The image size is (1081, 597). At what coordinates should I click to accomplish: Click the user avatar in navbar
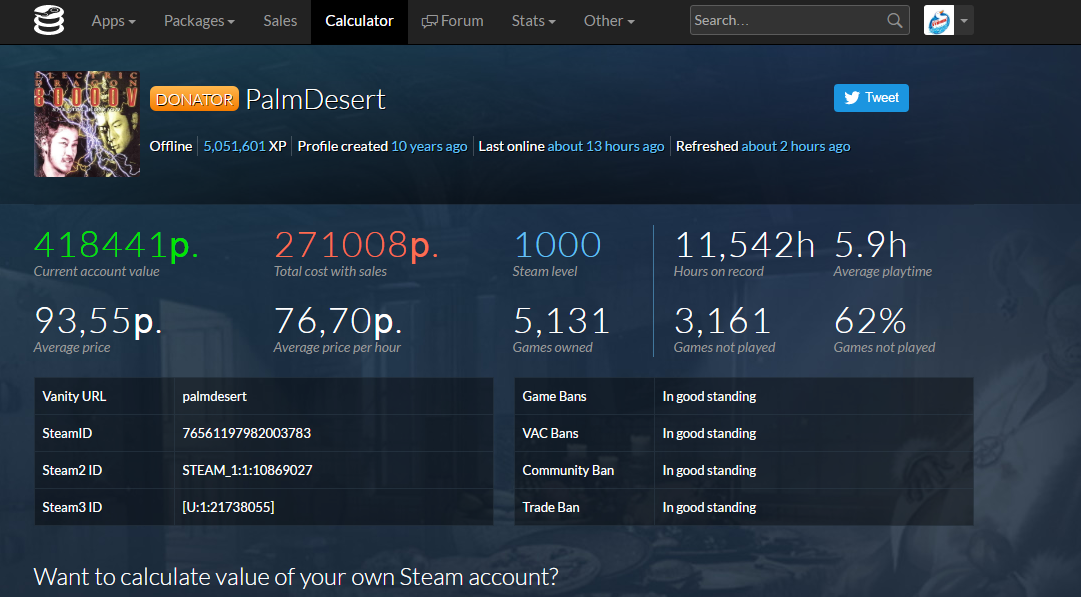tap(938, 21)
